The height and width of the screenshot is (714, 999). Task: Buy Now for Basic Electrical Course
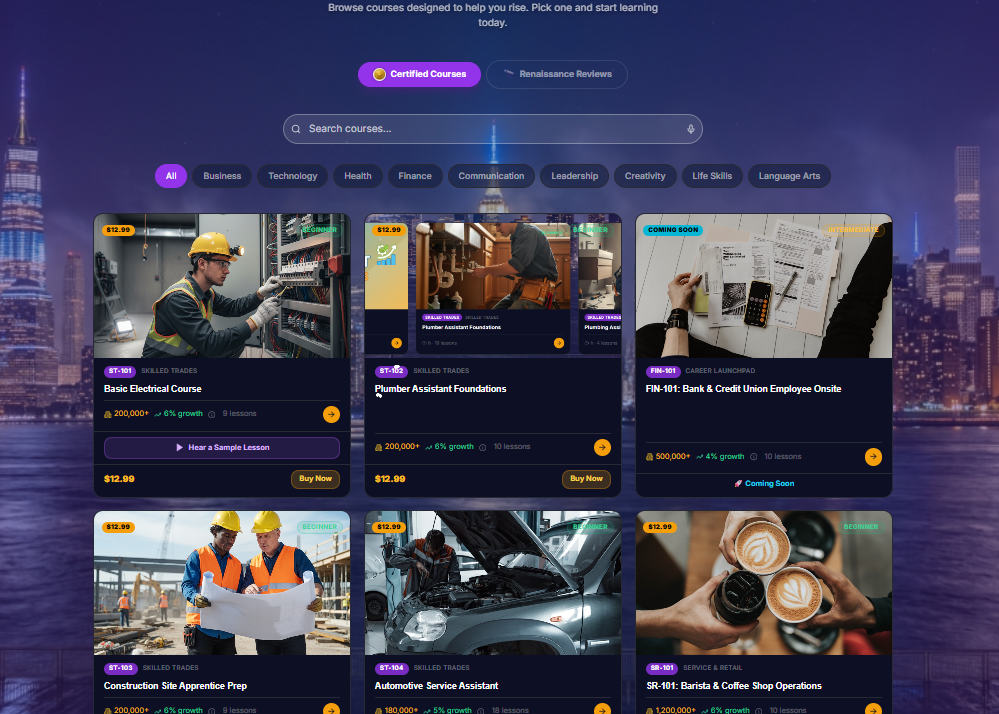pos(315,479)
